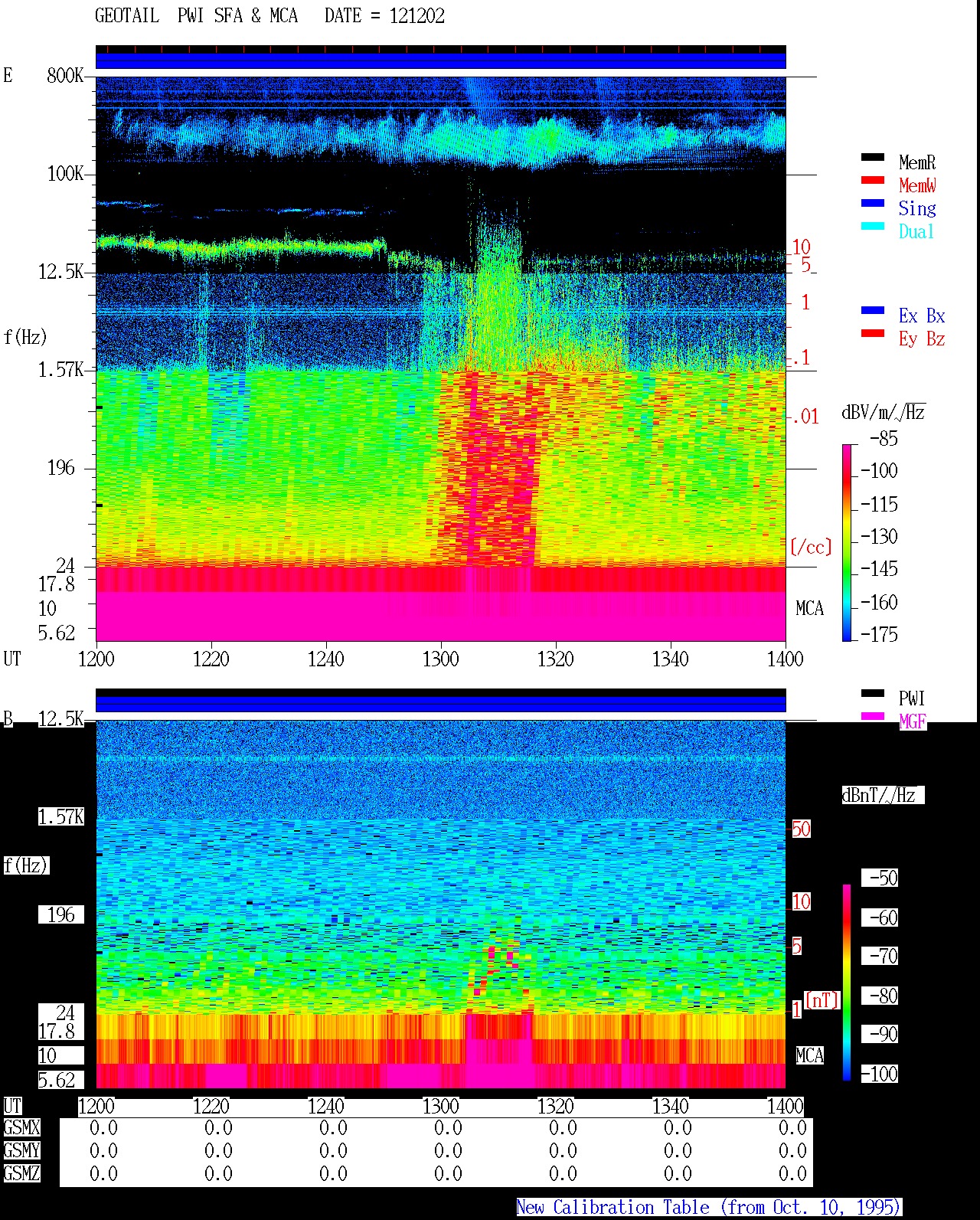Image resolution: width=980 pixels, height=1220 pixels.
Task: Click the black MemR legend swatch
Action: 873,157
